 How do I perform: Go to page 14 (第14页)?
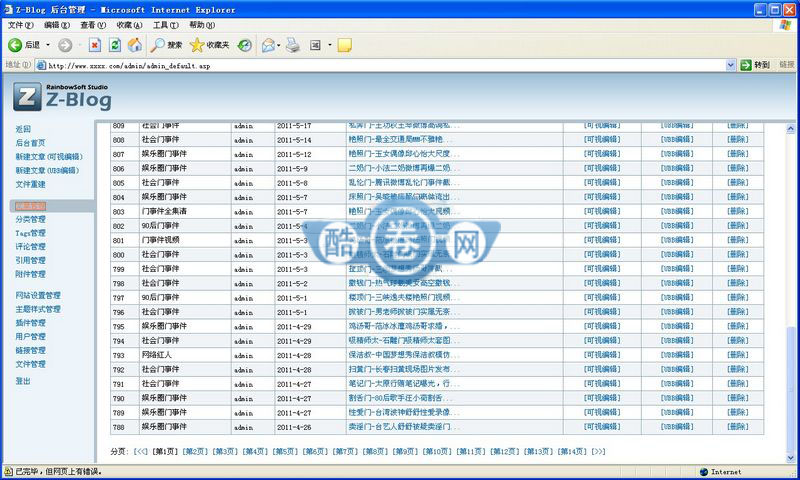pyautogui.click(x=572, y=451)
